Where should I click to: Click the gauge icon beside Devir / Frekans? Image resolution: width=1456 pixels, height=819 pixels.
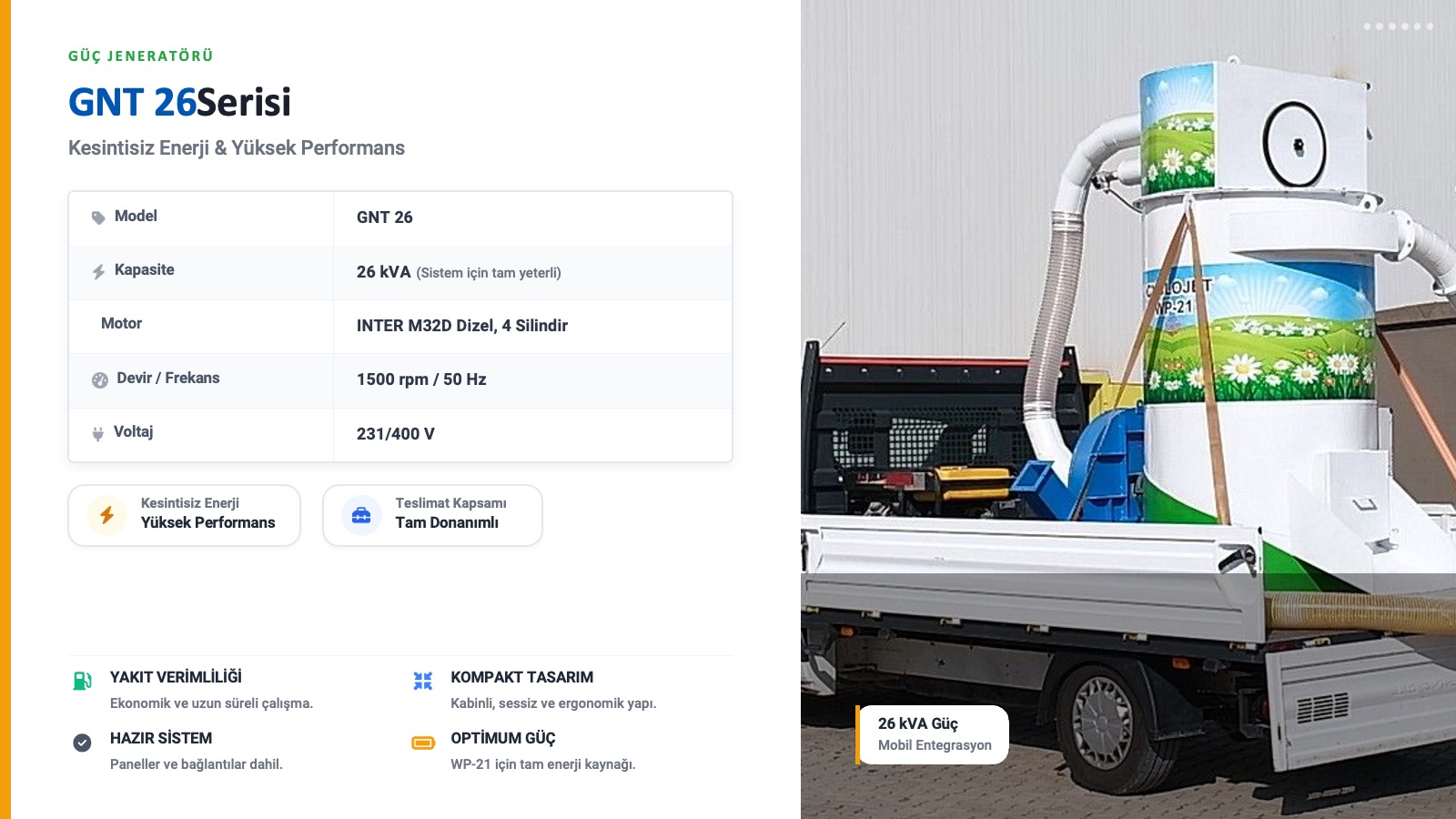pyautogui.click(x=100, y=379)
